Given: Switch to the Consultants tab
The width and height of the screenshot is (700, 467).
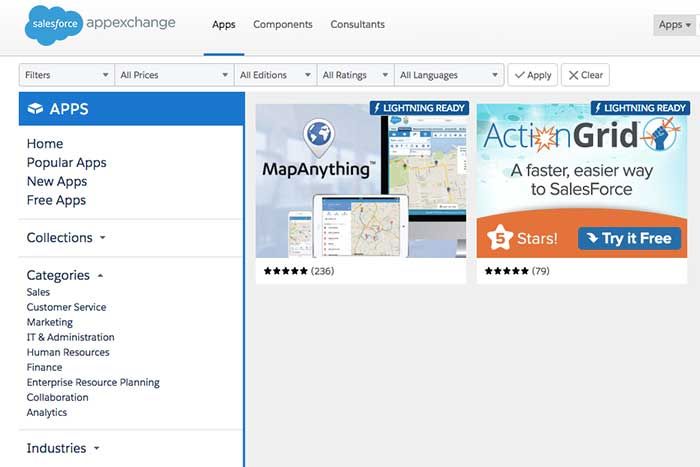Looking at the screenshot, I should click(x=357, y=25).
